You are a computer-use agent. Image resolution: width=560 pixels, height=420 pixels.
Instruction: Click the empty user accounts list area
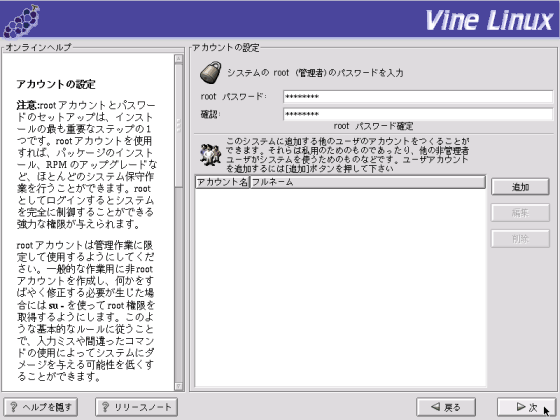pyautogui.click(x=340, y=288)
